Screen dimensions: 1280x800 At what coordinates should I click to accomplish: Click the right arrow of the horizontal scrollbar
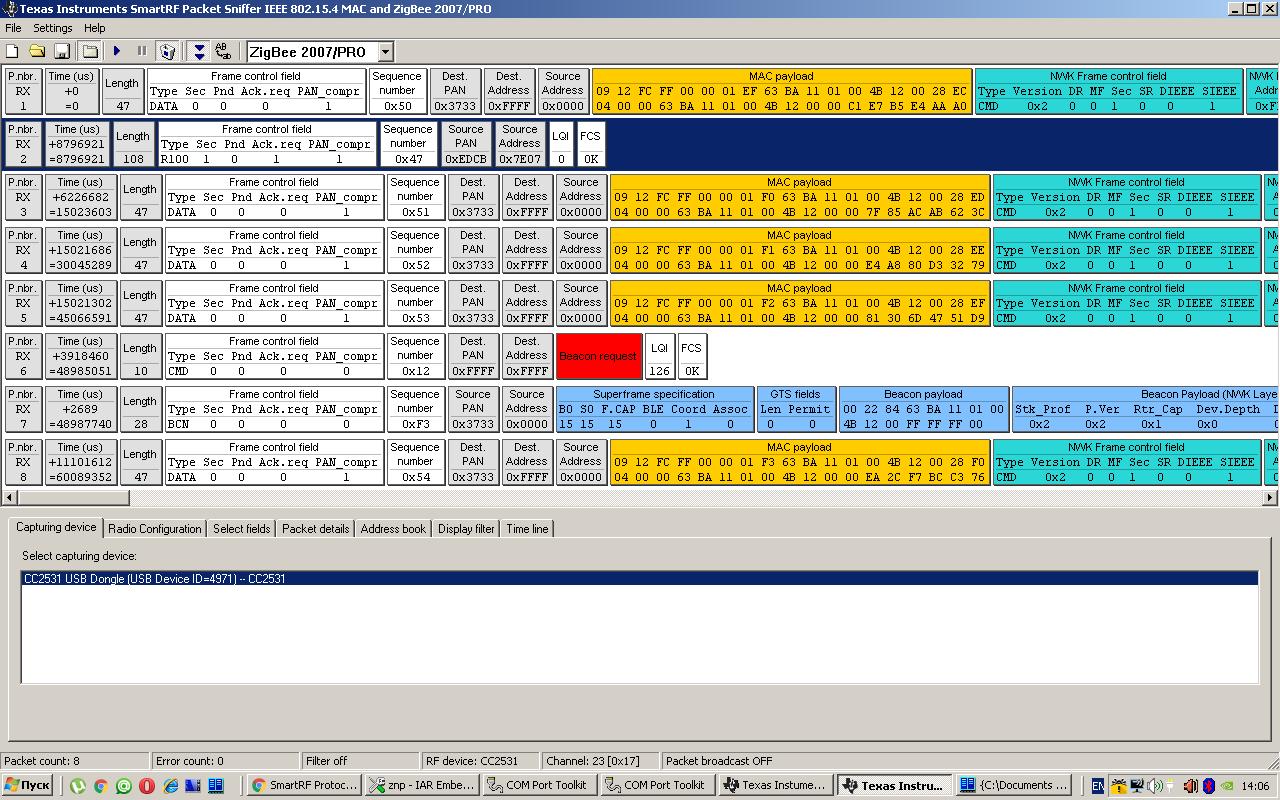click(1270, 497)
